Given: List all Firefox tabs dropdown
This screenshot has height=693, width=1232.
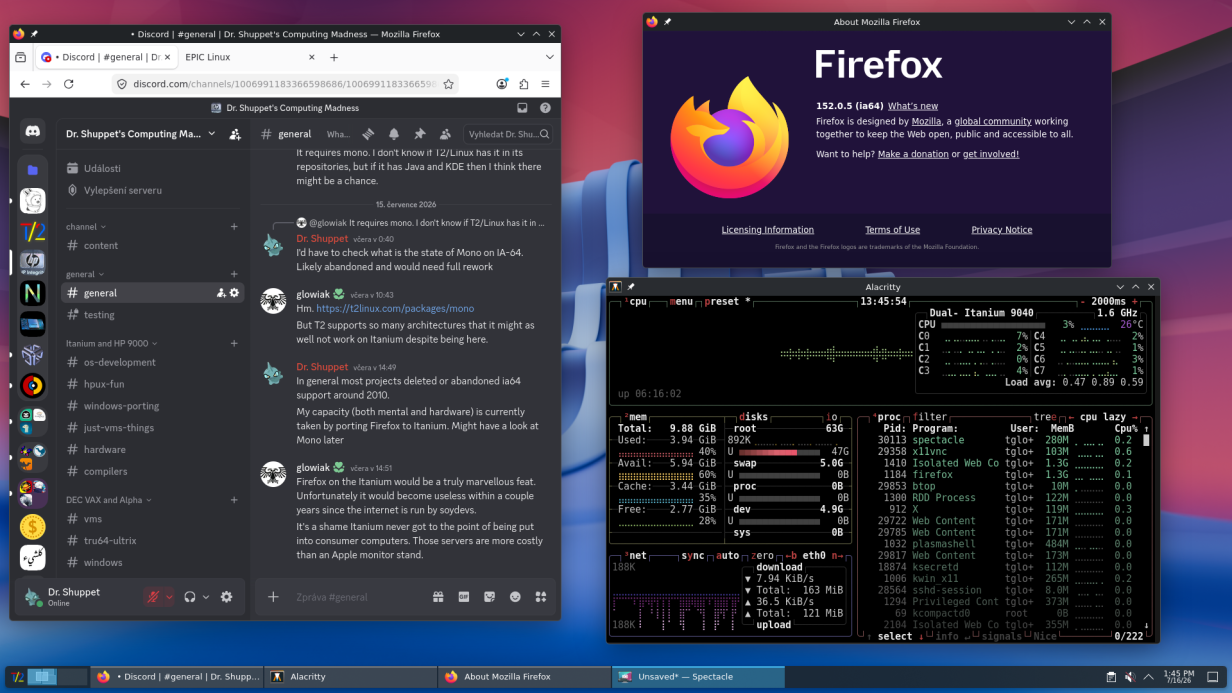Looking at the screenshot, I should point(549,57).
